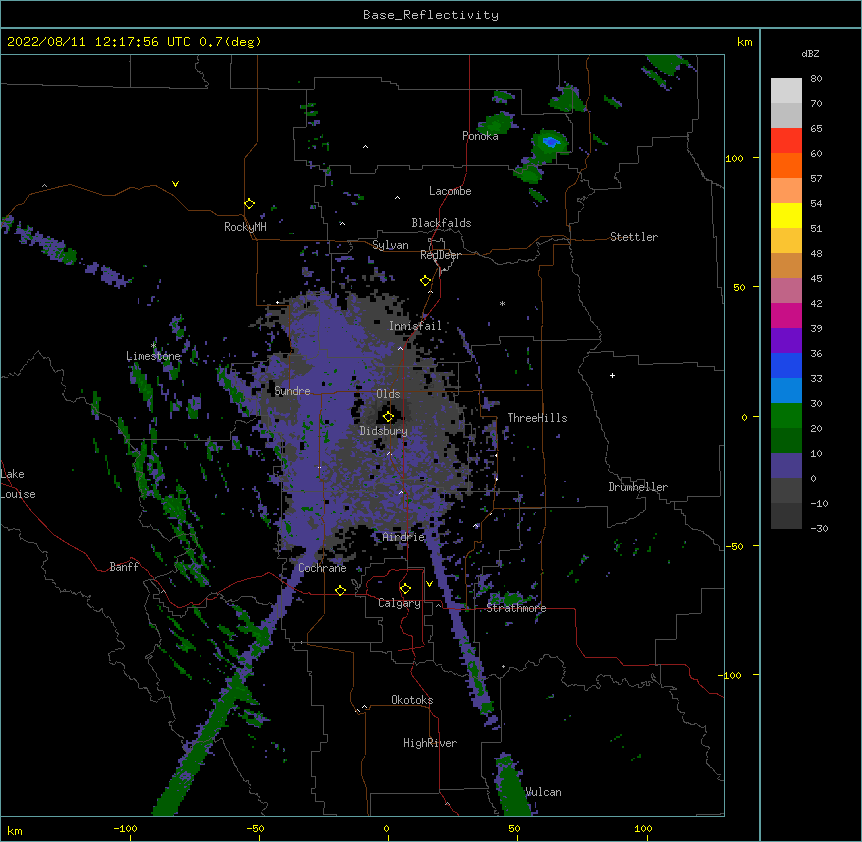Pick the topmost white 70-80 dBZ swatch
The width and height of the screenshot is (862, 842).
pyautogui.click(x=786, y=91)
